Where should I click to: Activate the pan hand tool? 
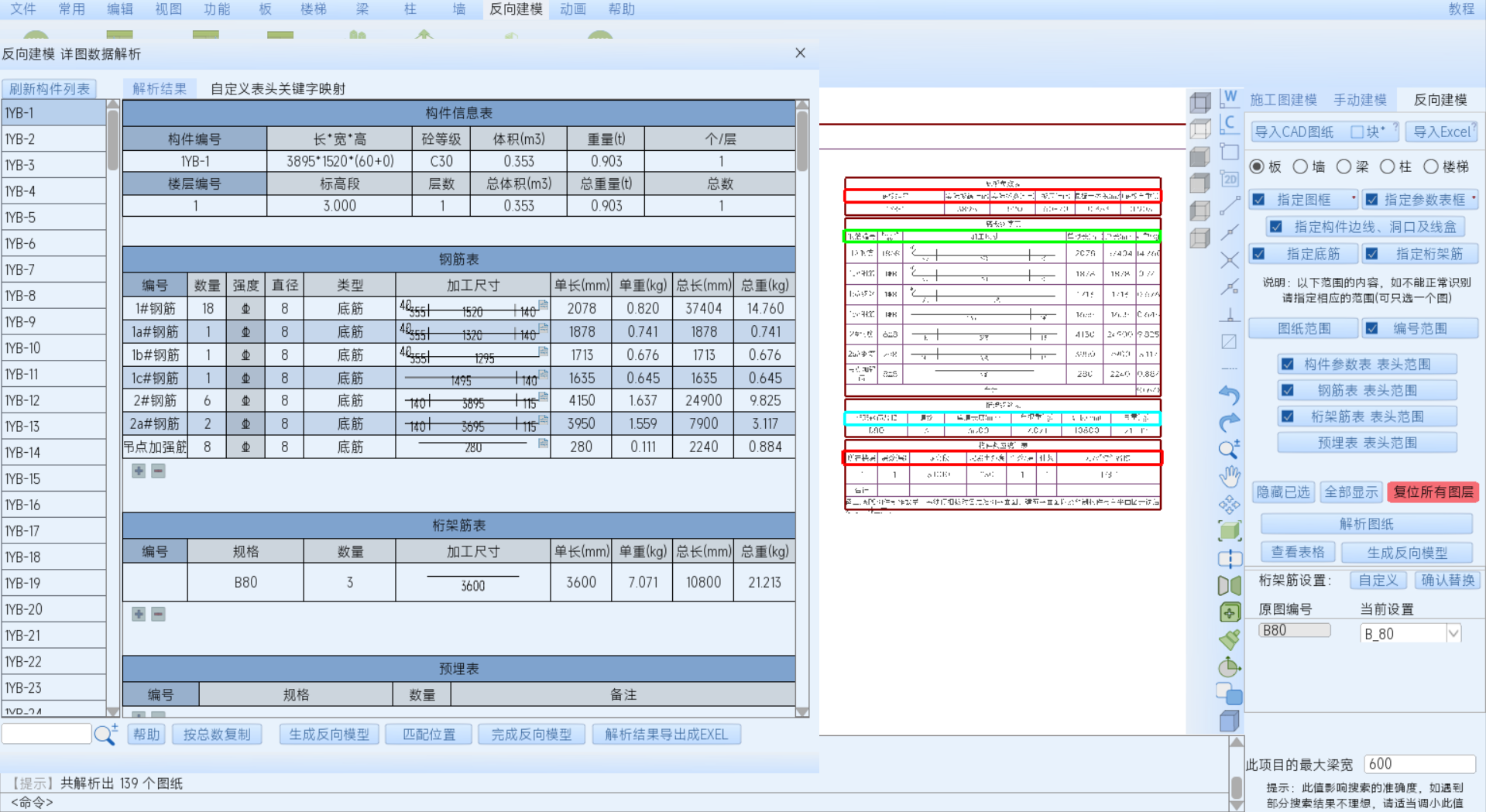pos(1229,476)
